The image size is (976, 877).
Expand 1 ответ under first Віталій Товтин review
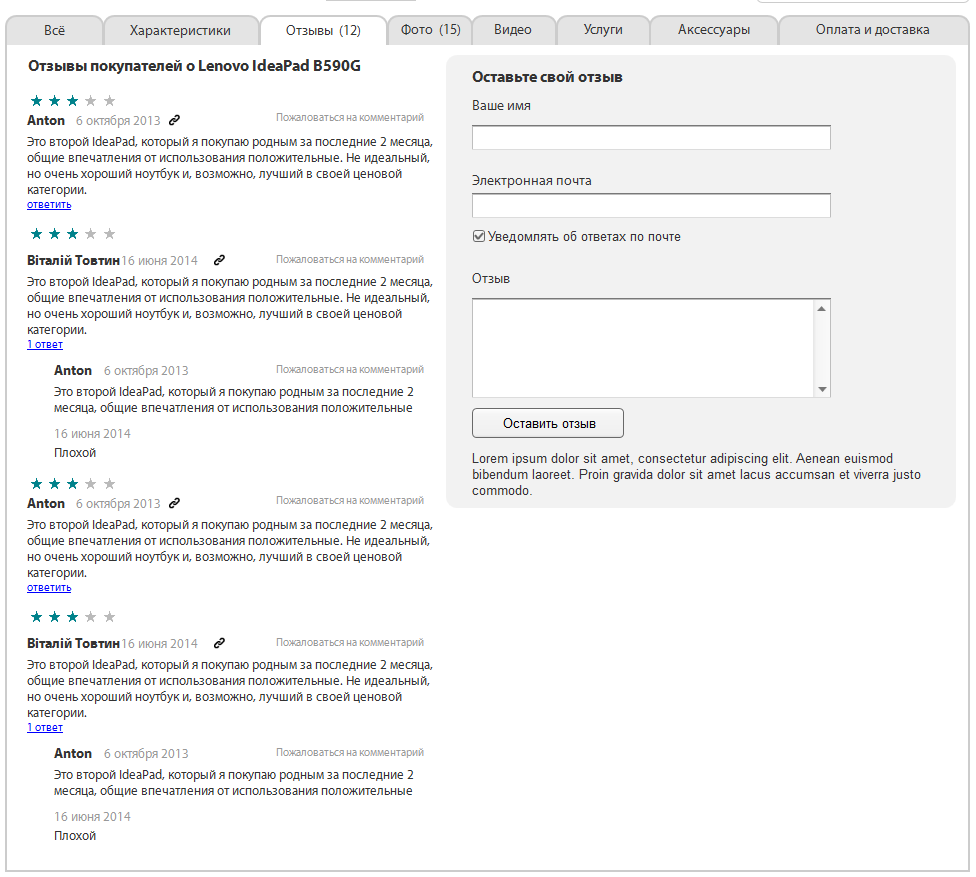(x=45, y=345)
